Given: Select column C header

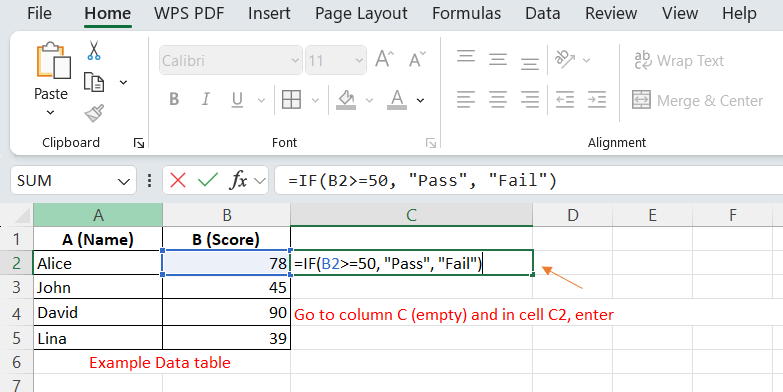Looking at the screenshot, I should point(411,215).
